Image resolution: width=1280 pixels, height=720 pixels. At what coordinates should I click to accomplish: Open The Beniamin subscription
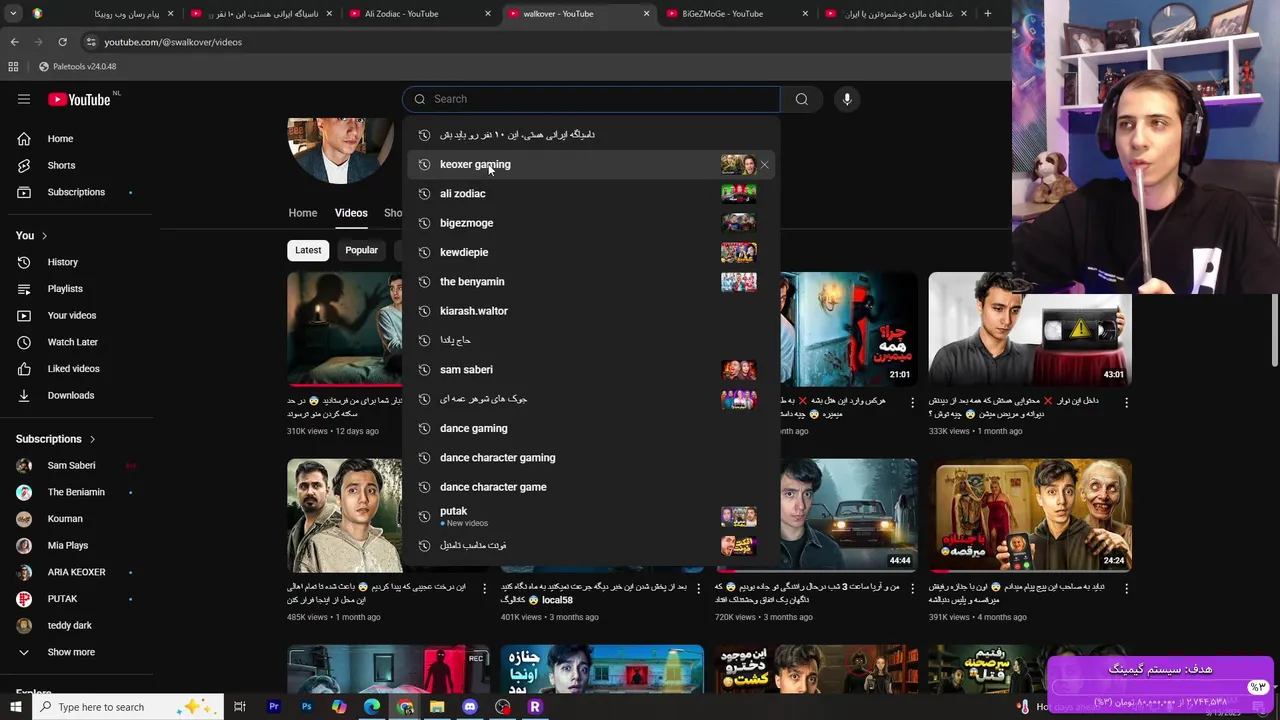[x=74, y=492]
